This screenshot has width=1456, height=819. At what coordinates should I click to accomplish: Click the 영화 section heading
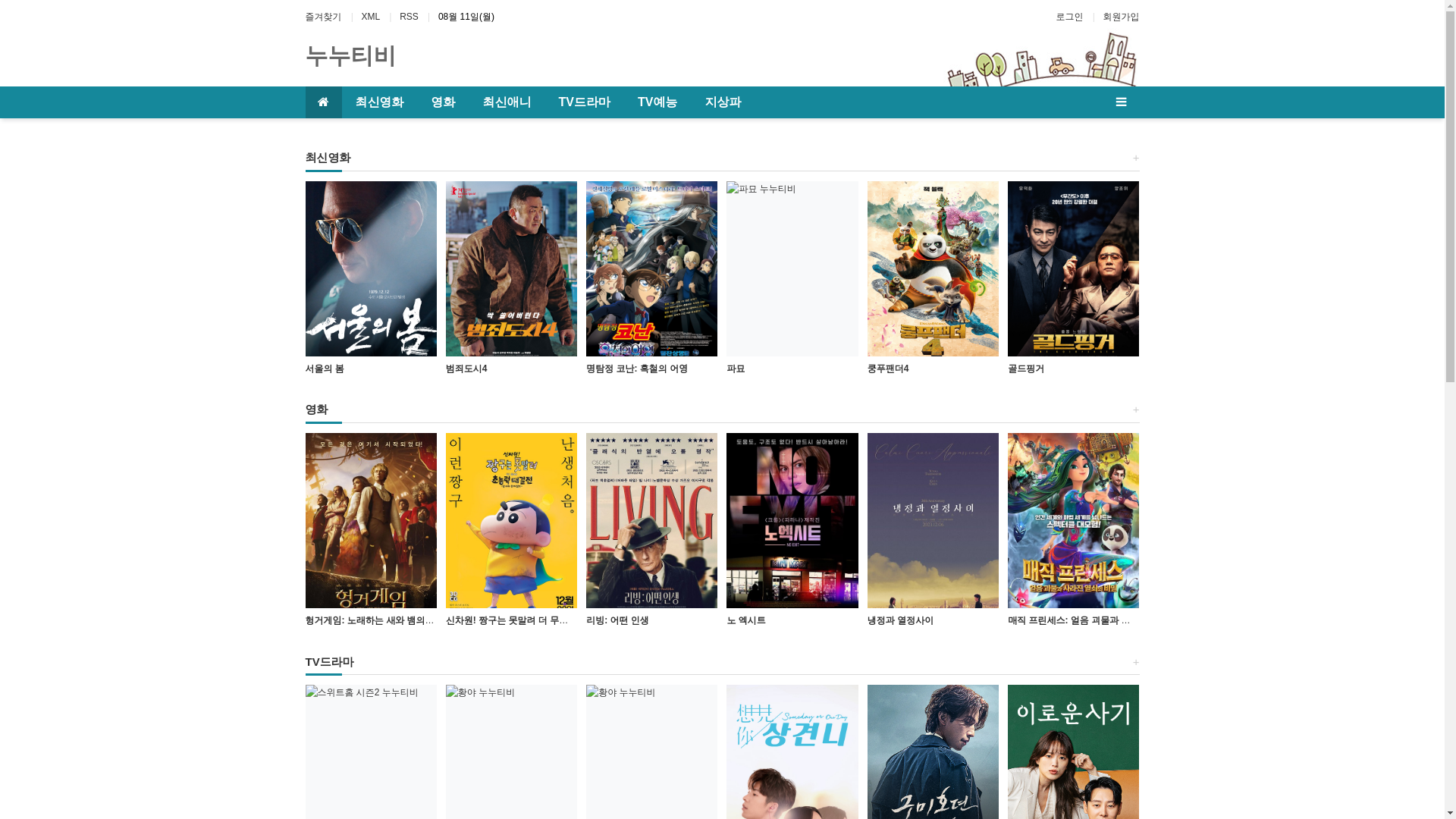coord(316,409)
